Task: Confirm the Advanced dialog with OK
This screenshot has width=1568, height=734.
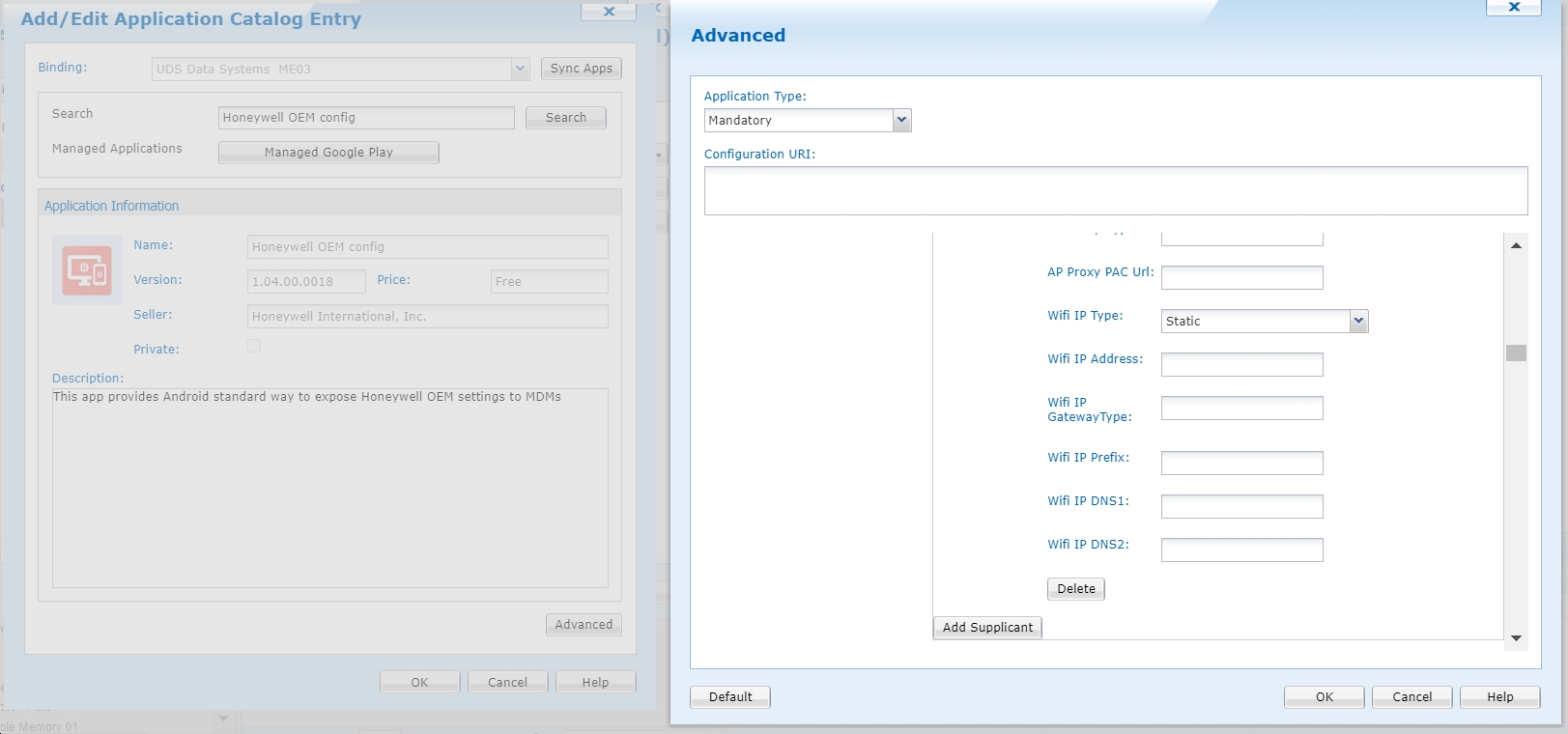Action: coord(1324,697)
